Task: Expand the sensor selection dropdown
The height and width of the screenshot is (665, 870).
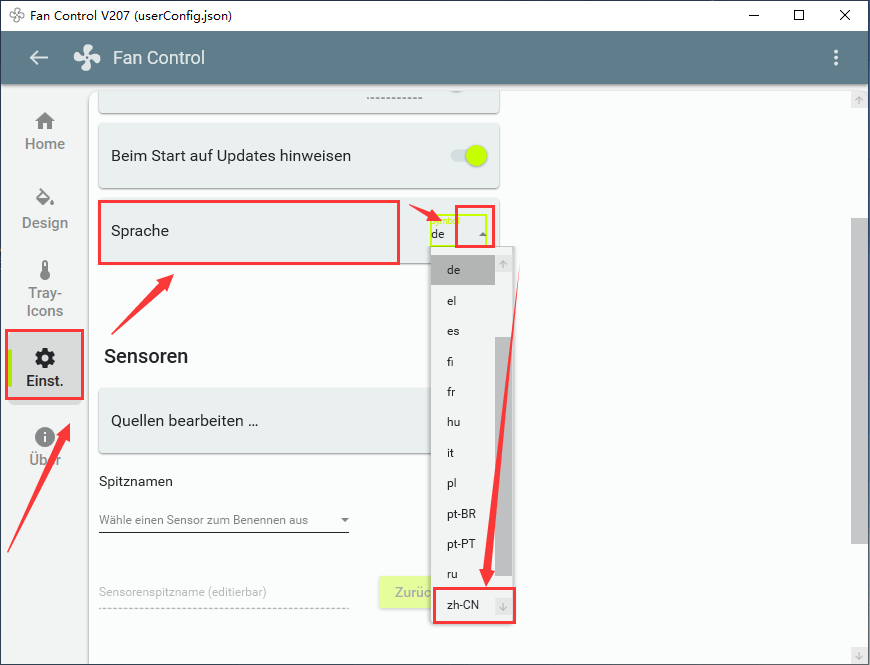Action: [x=344, y=520]
